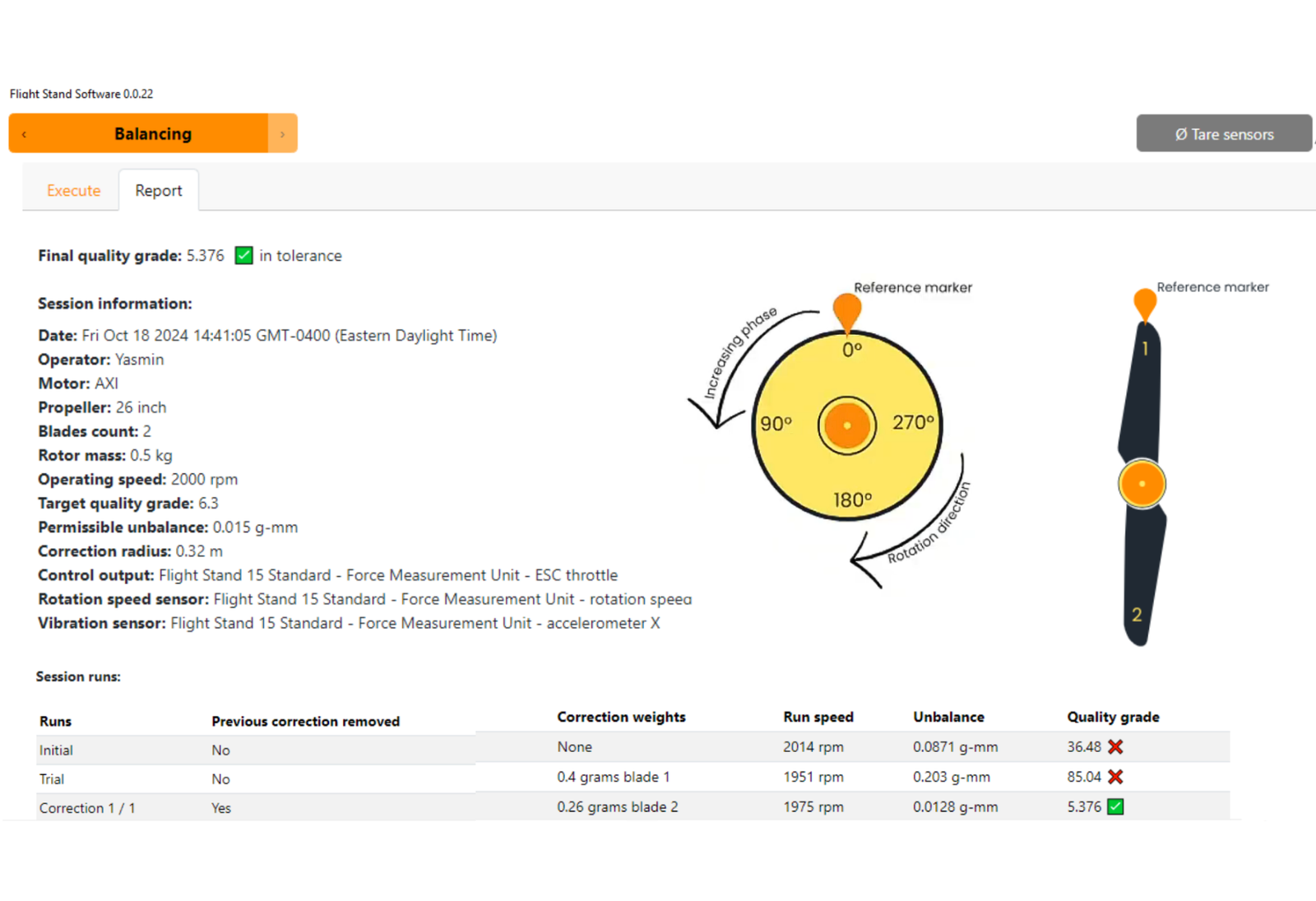
Task: Select the Report tab
Action: [159, 191]
